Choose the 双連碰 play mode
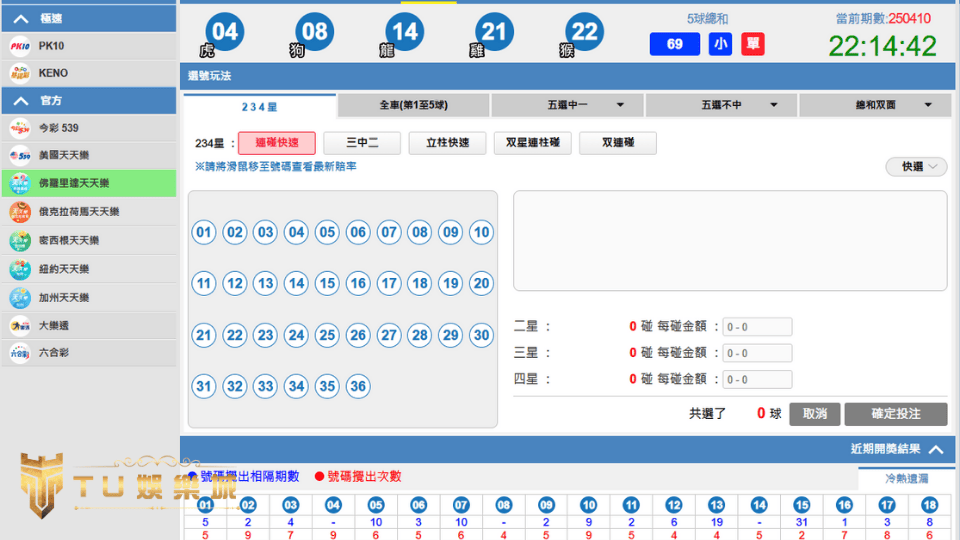This screenshot has height=540, width=960. coord(618,143)
